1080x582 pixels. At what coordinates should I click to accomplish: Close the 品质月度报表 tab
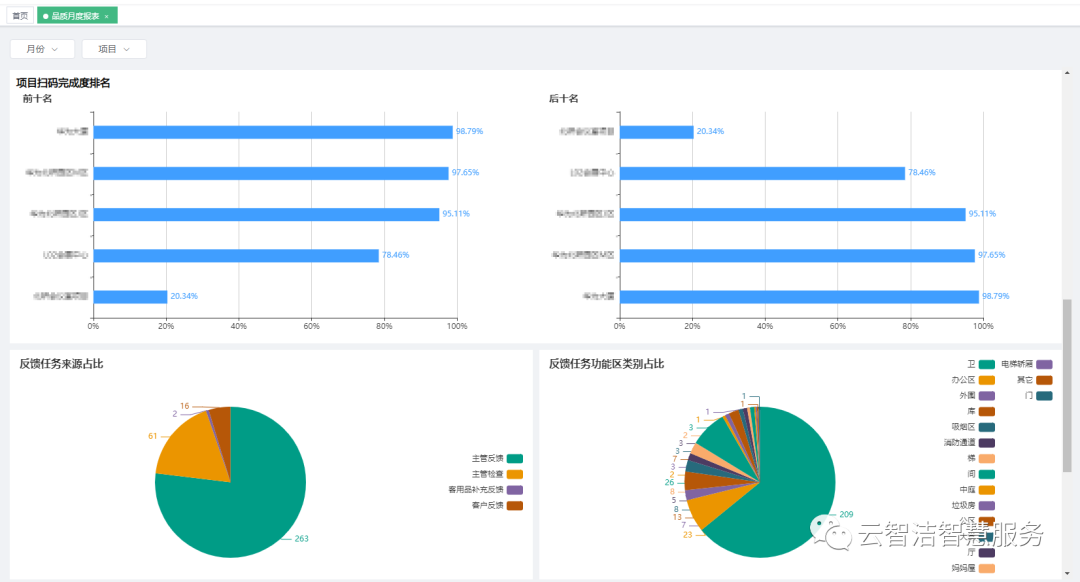[x=107, y=16]
